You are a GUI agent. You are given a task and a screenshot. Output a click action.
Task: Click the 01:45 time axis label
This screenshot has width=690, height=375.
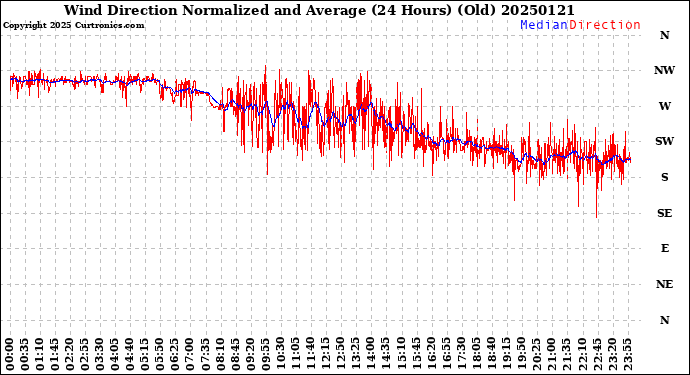55,354
